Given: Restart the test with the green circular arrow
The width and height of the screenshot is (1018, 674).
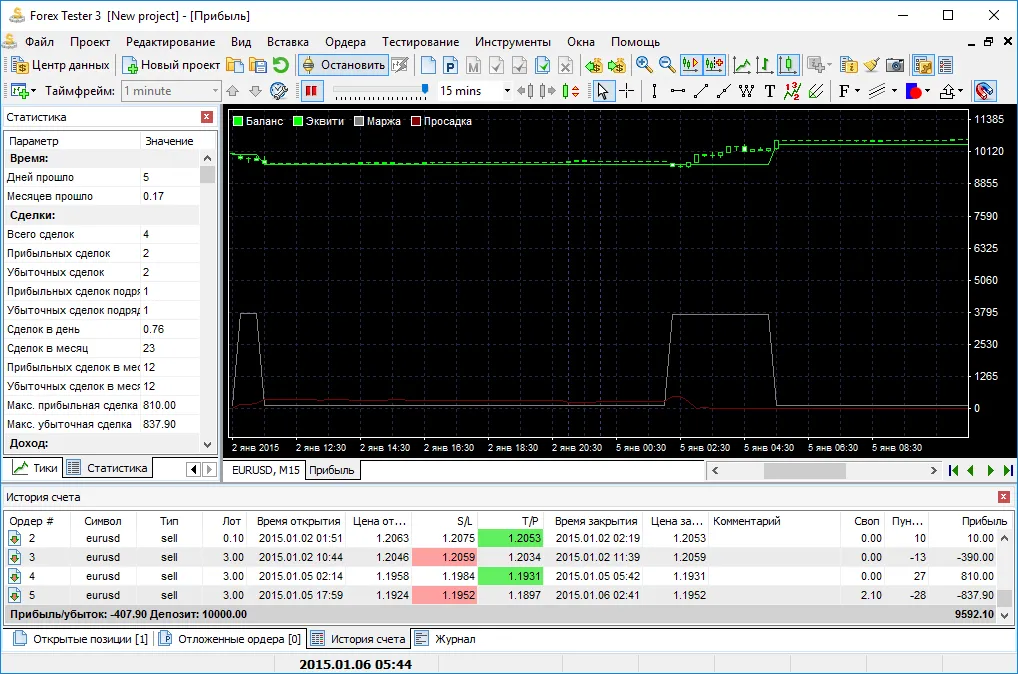Looking at the screenshot, I should pos(280,65).
